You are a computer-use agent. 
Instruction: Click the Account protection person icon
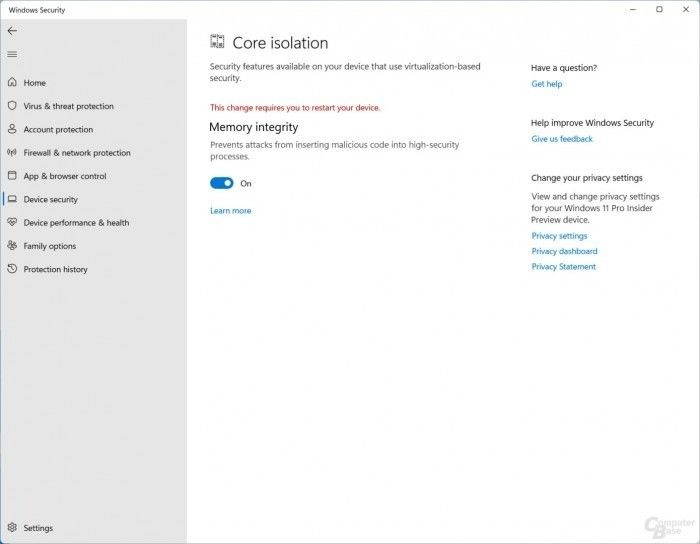[12, 129]
